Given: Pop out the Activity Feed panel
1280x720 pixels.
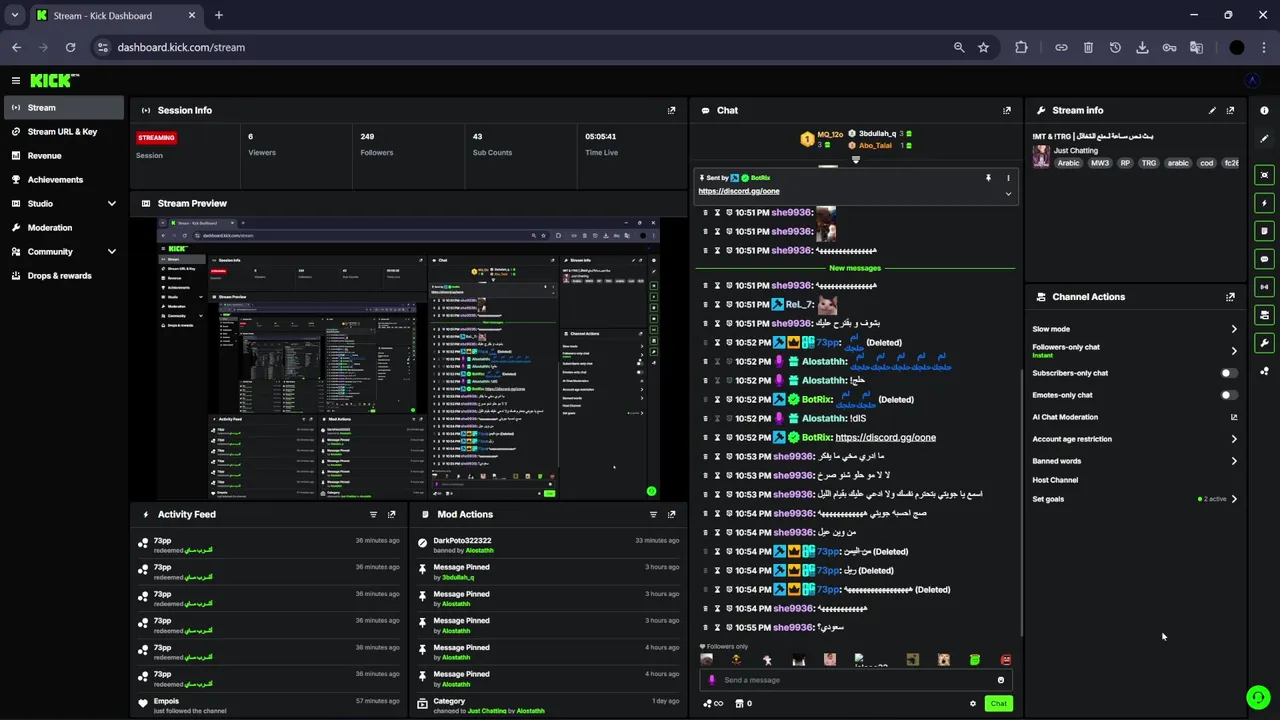Looking at the screenshot, I should [x=391, y=514].
